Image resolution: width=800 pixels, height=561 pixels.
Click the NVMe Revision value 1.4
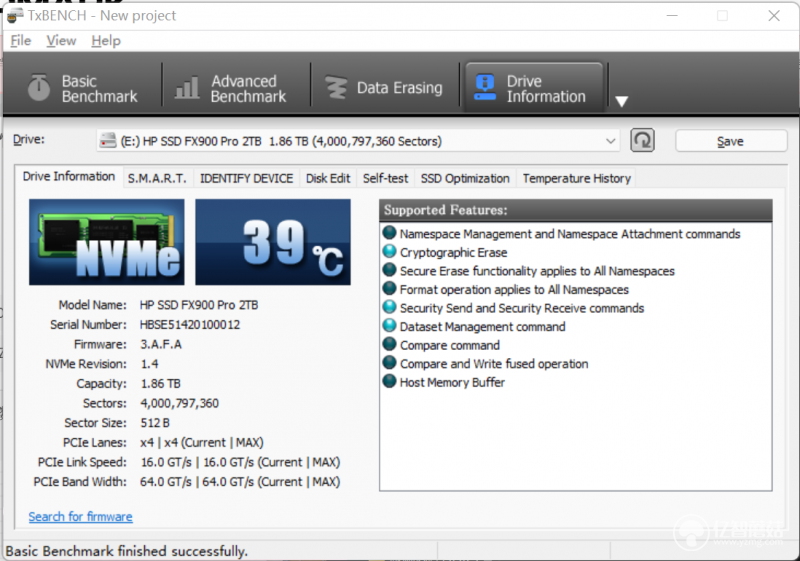coord(149,364)
